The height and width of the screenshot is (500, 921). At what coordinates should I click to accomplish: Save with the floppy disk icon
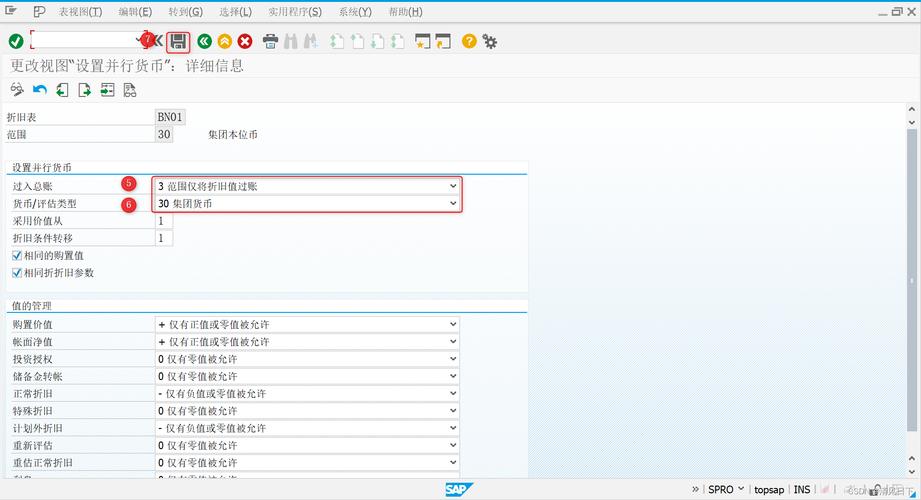(178, 42)
